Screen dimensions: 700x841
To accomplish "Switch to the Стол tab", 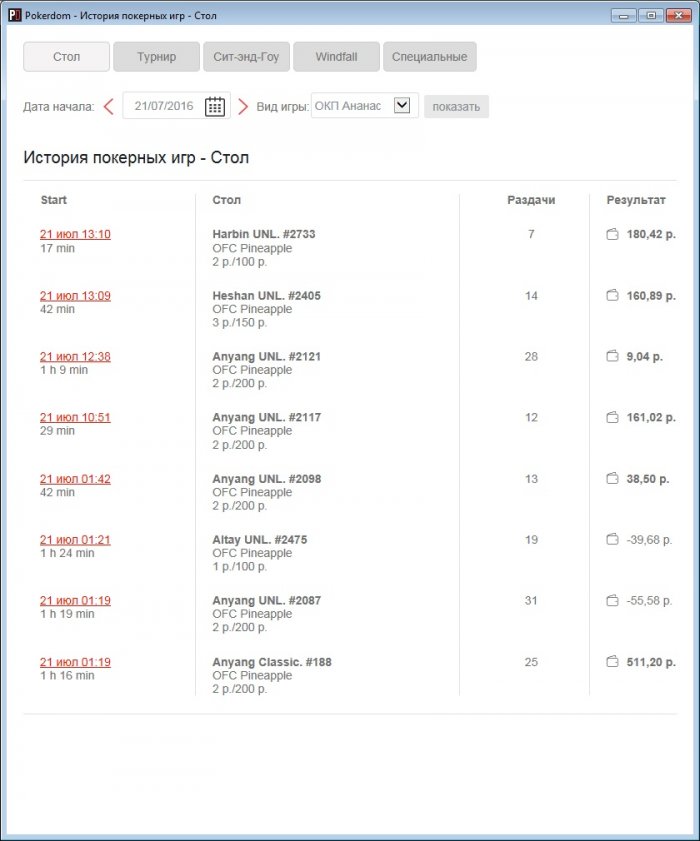I will (67, 57).
